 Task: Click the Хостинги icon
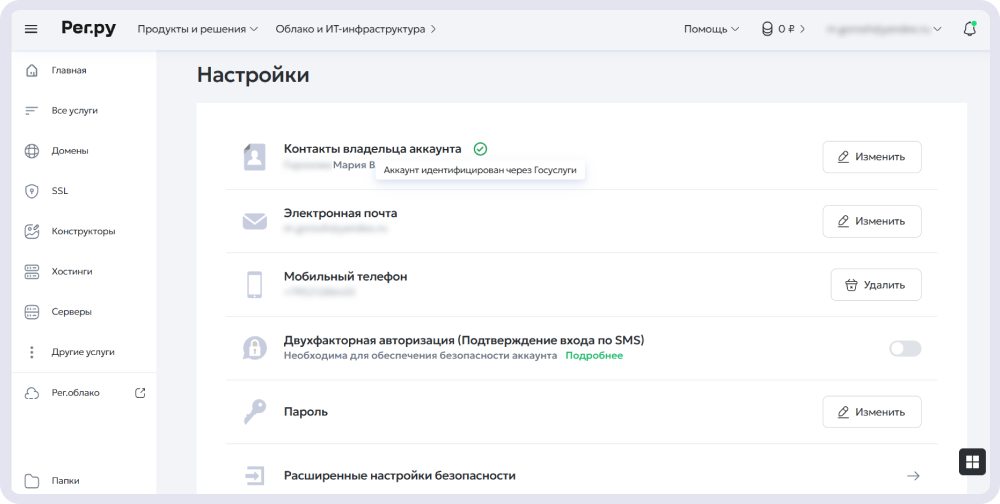point(31,272)
